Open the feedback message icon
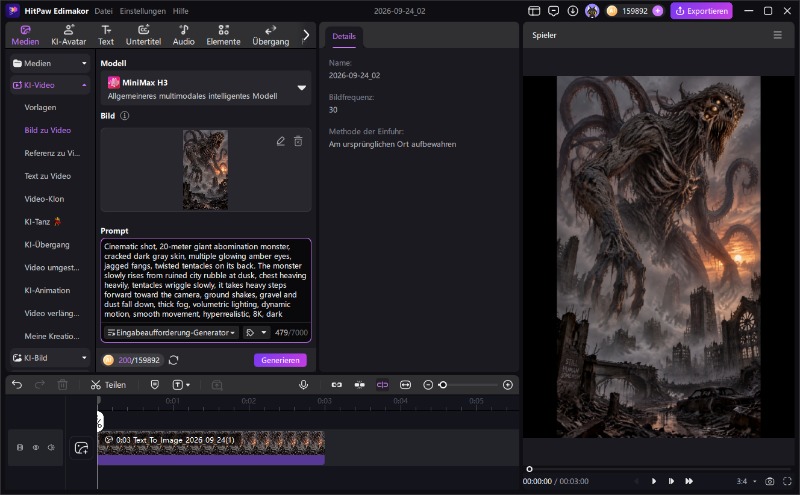Viewport: 800px width, 495px height. pos(554,11)
